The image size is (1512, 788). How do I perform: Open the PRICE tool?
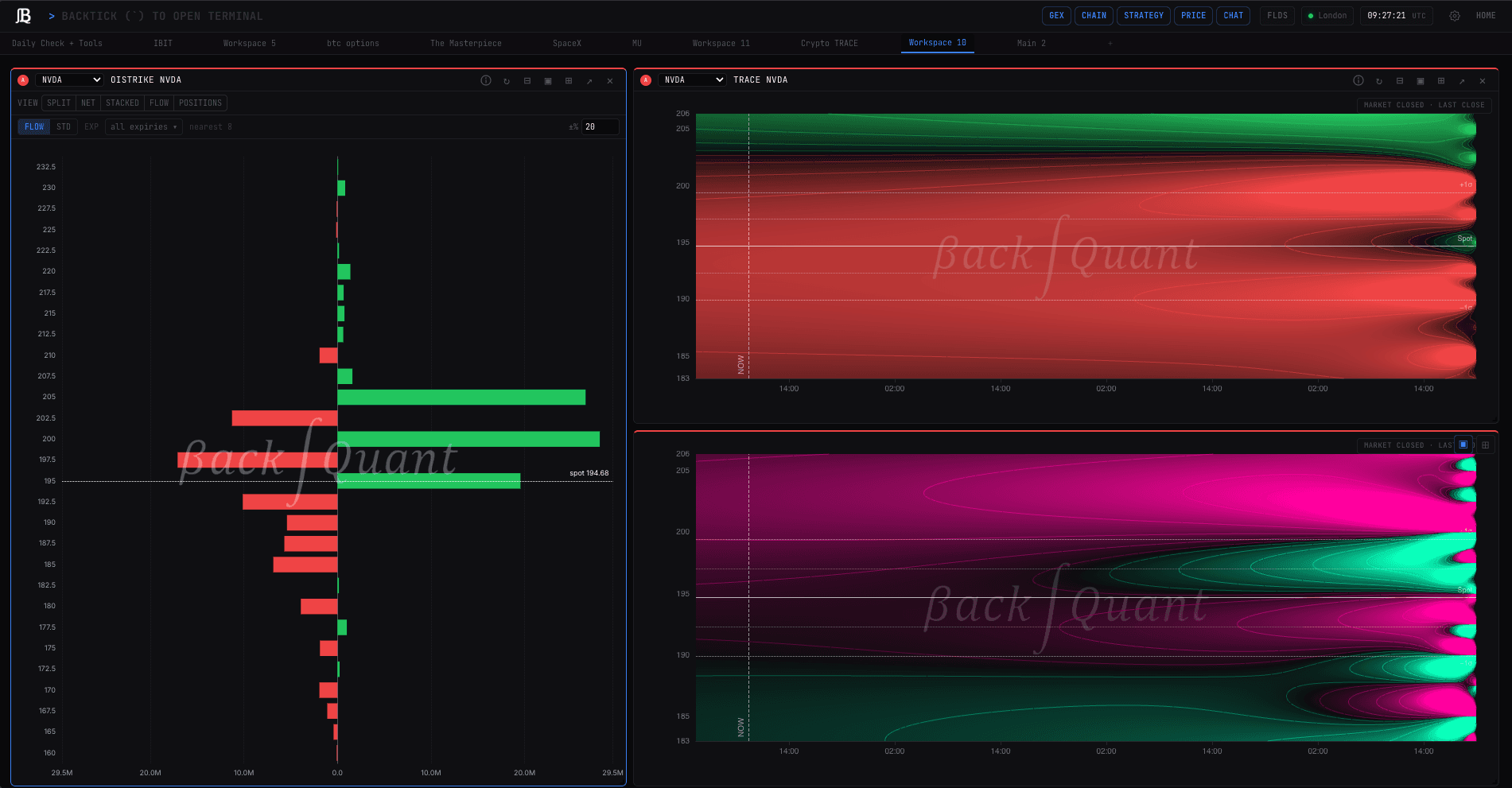point(1194,16)
